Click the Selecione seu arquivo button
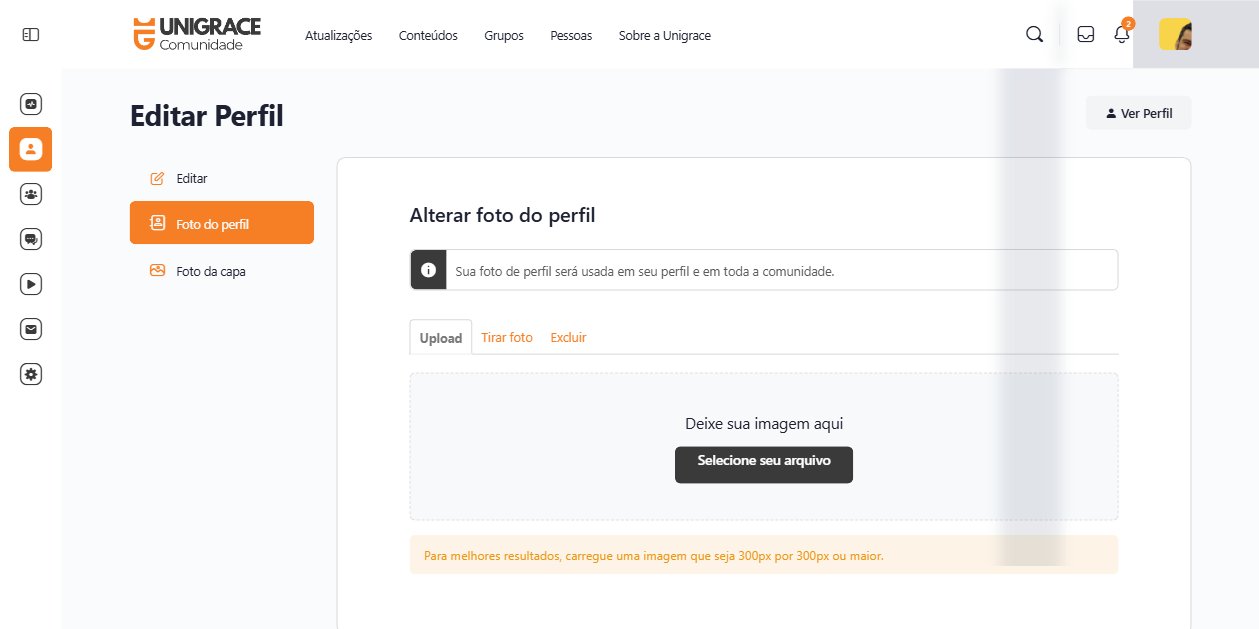 point(763,464)
